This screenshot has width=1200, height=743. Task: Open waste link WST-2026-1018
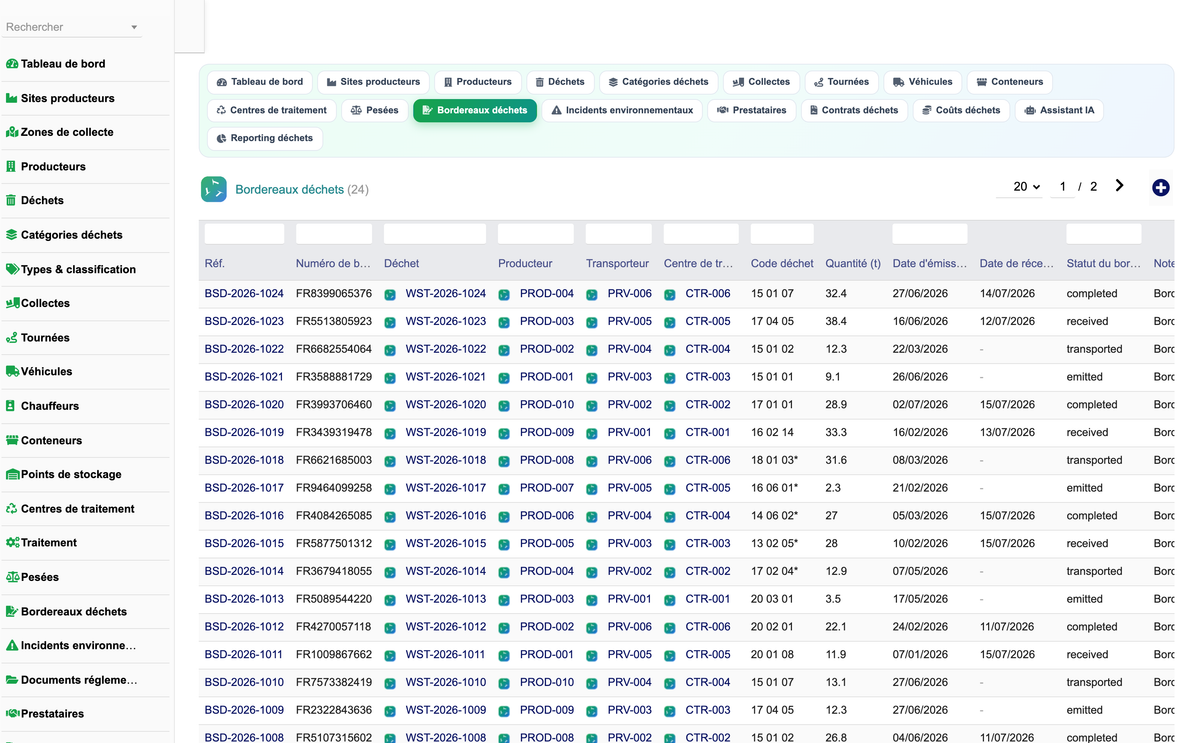click(x=446, y=461)
